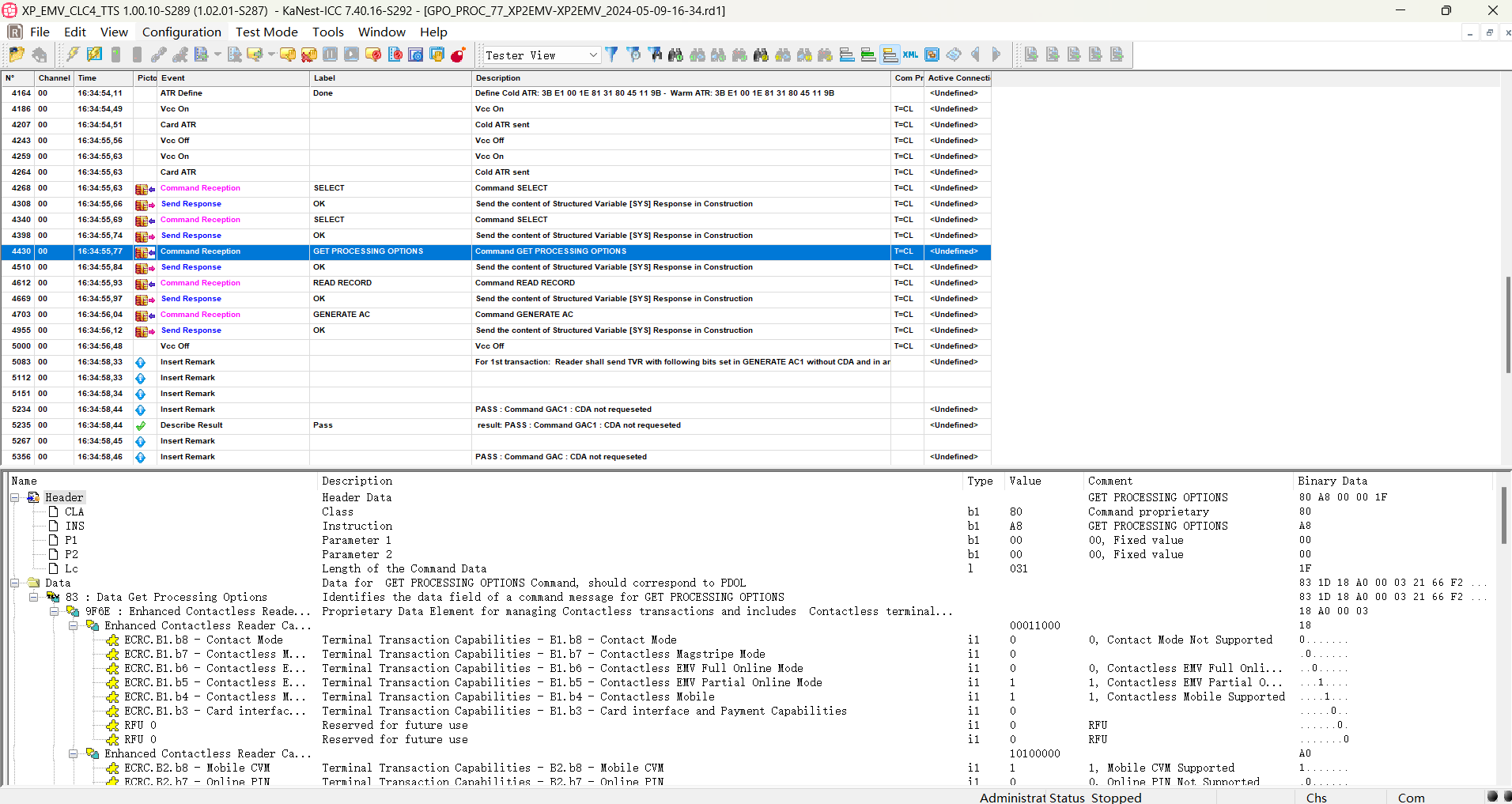The width and height of the screenshot is (1512, 804).
Task: Open the Tester View dropdown
Action: [x=593, y=55]
